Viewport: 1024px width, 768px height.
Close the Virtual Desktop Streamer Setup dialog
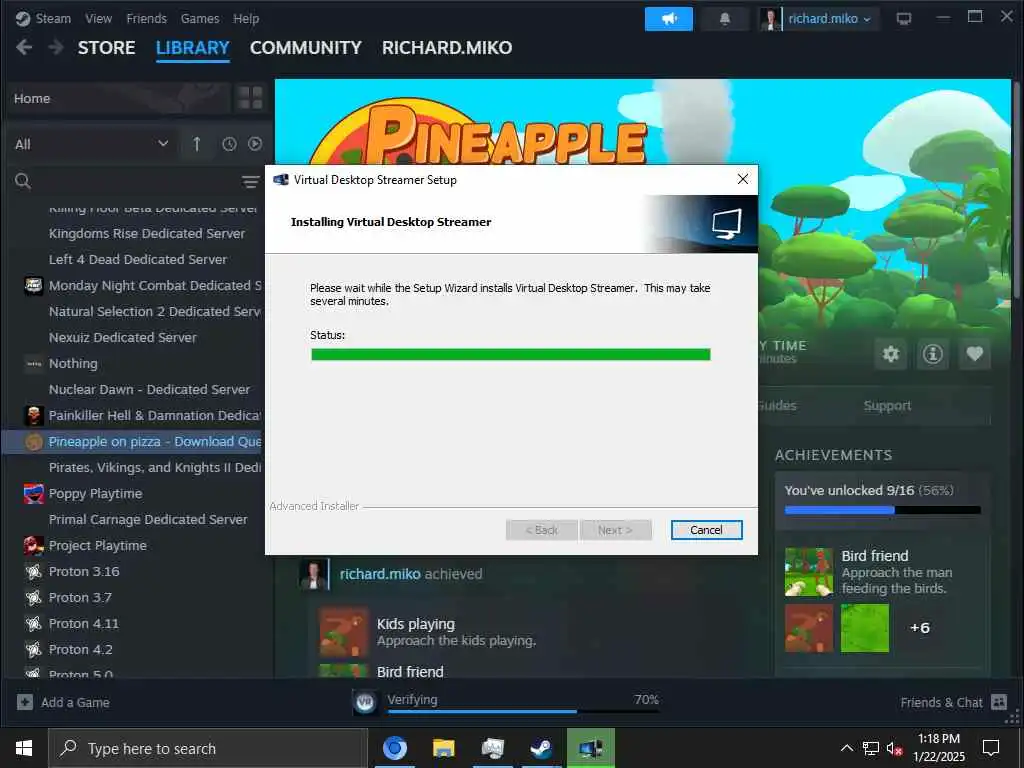point(743,179)
